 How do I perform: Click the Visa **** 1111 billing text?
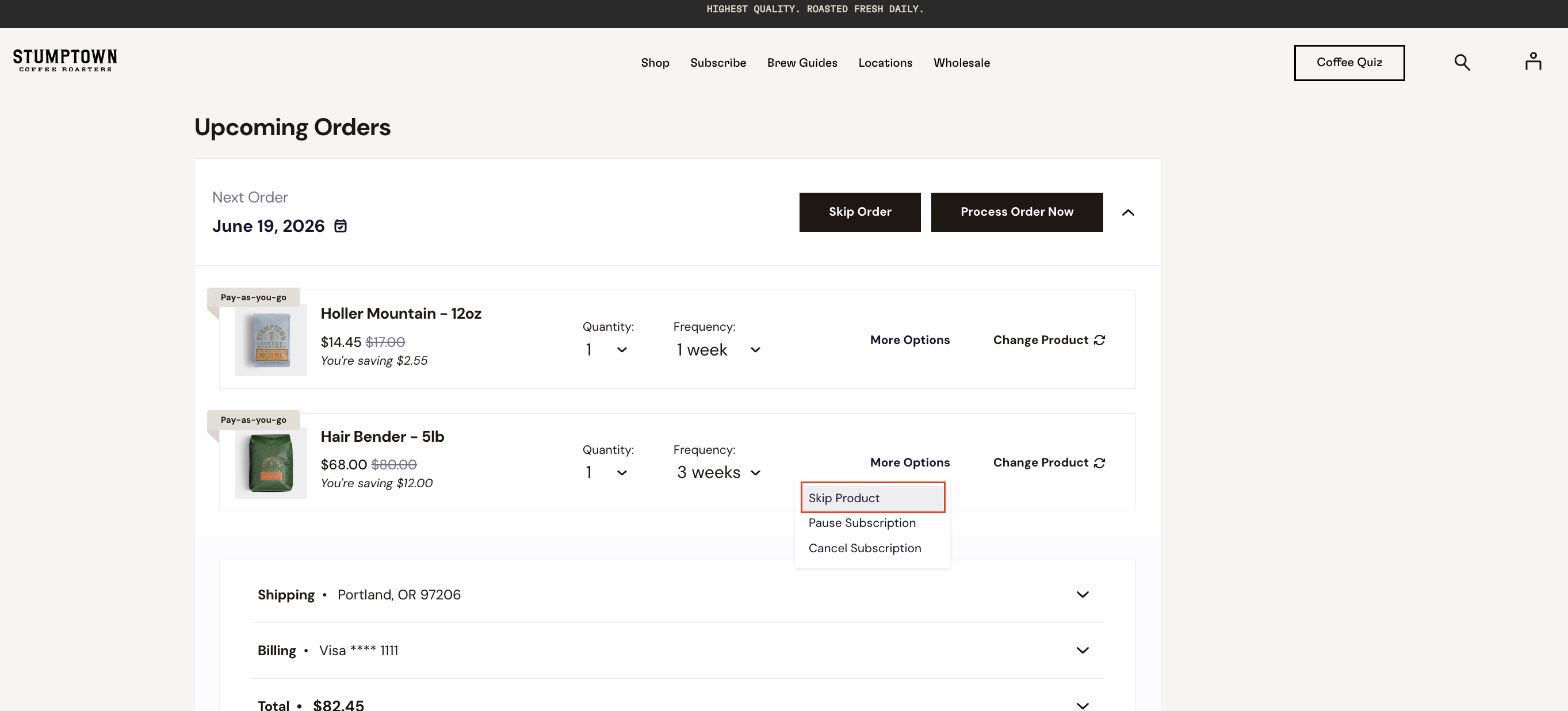tap(358, 650)
